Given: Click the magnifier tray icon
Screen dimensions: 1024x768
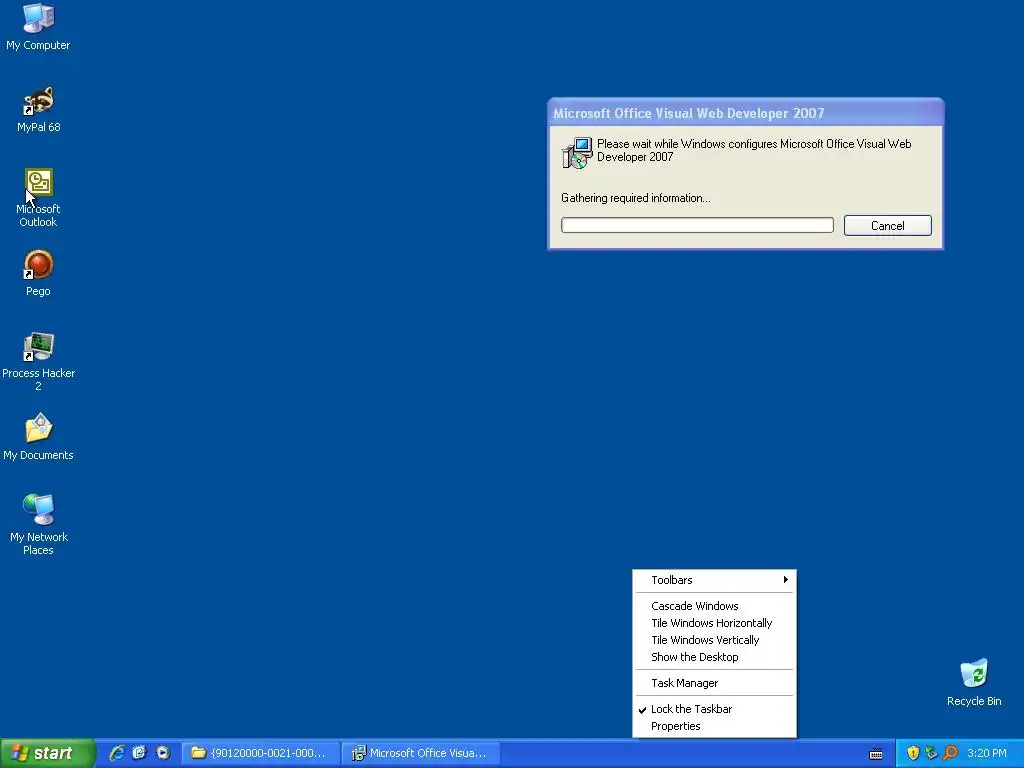Looking at the screenshot, I should tap(950, 753).
